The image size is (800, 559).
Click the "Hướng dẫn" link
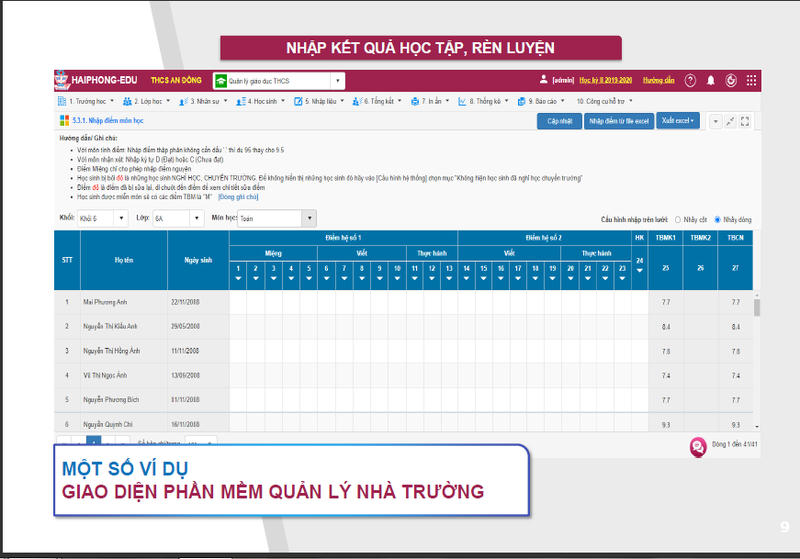click(x=659, y=80)
